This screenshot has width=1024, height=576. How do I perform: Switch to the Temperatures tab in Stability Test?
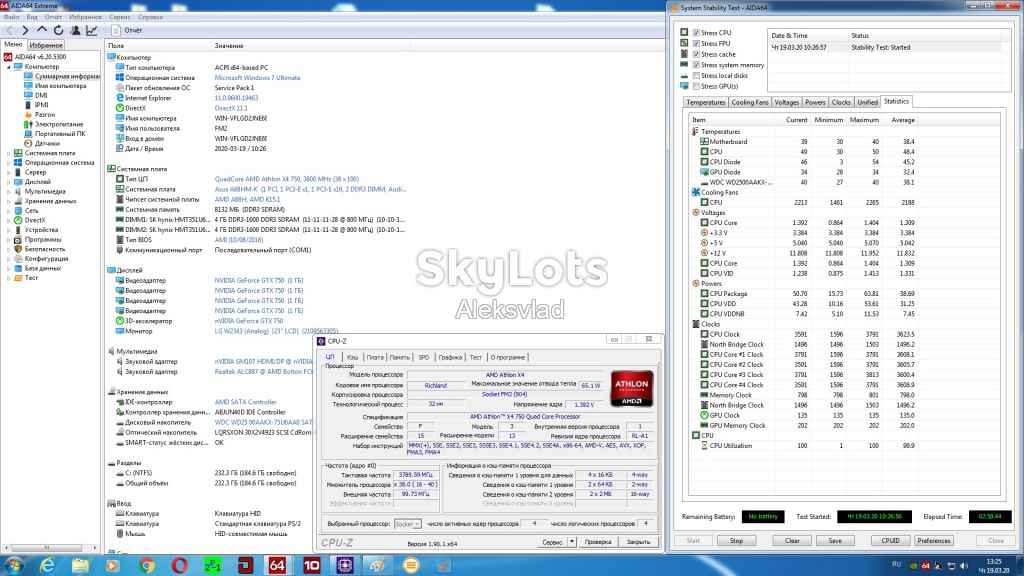click(x=705, y=103)
